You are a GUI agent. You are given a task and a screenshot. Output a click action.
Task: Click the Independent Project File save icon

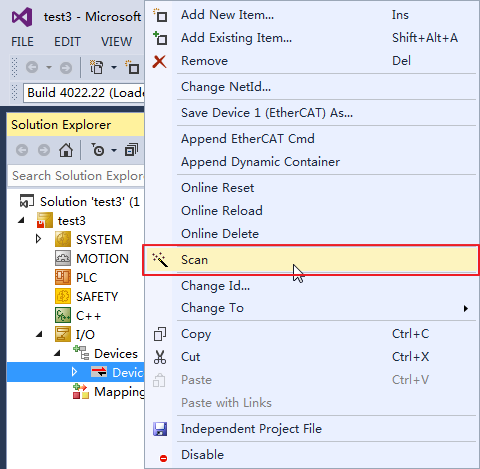click(x=160, y=429)
